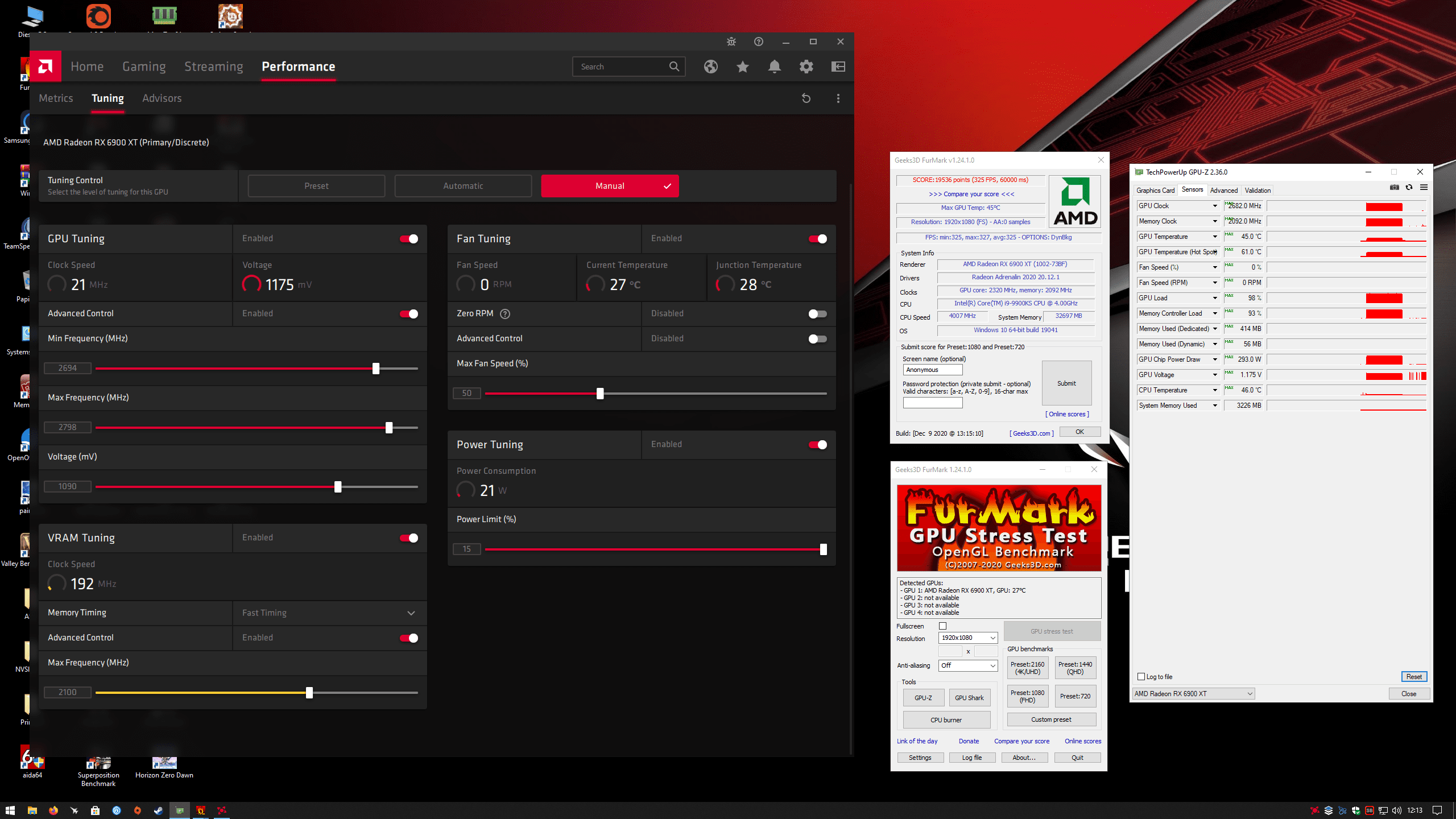This screenshot has width=1456, height=819.
Task: Click the reset tuning arrow icon
Action: coord(806,98)
